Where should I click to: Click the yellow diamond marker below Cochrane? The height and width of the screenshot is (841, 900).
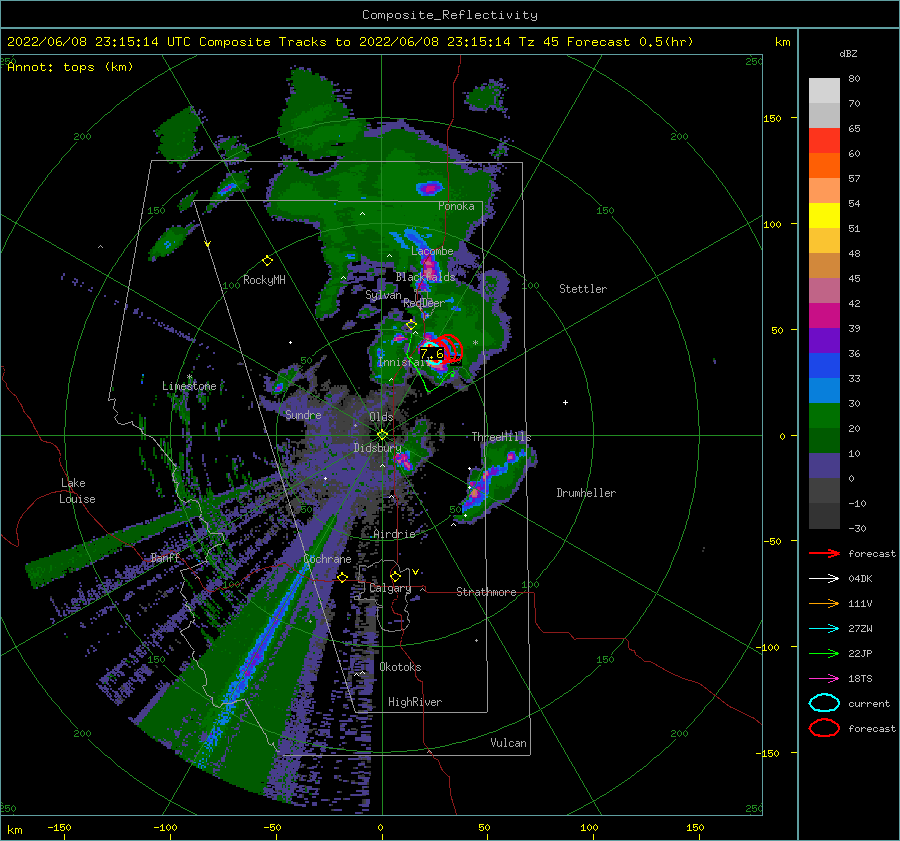[x=342, y=577]
